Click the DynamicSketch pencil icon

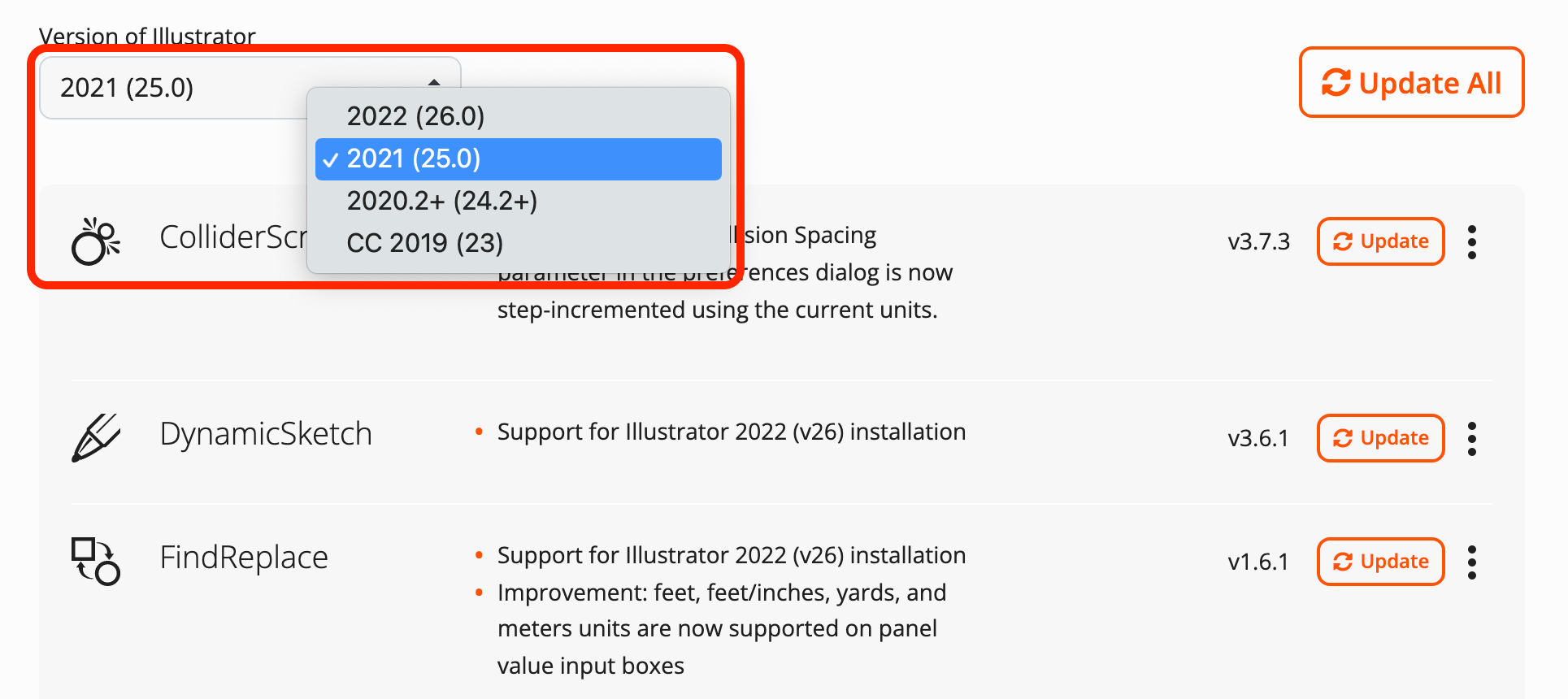tap(96, 437)
